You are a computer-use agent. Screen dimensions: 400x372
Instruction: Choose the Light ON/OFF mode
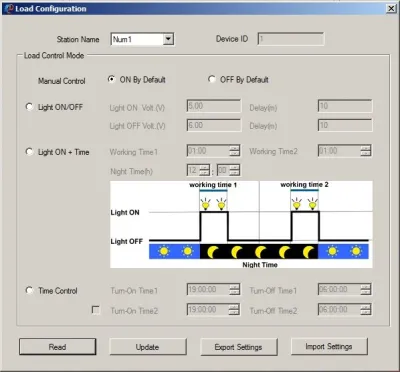(29, 107)
